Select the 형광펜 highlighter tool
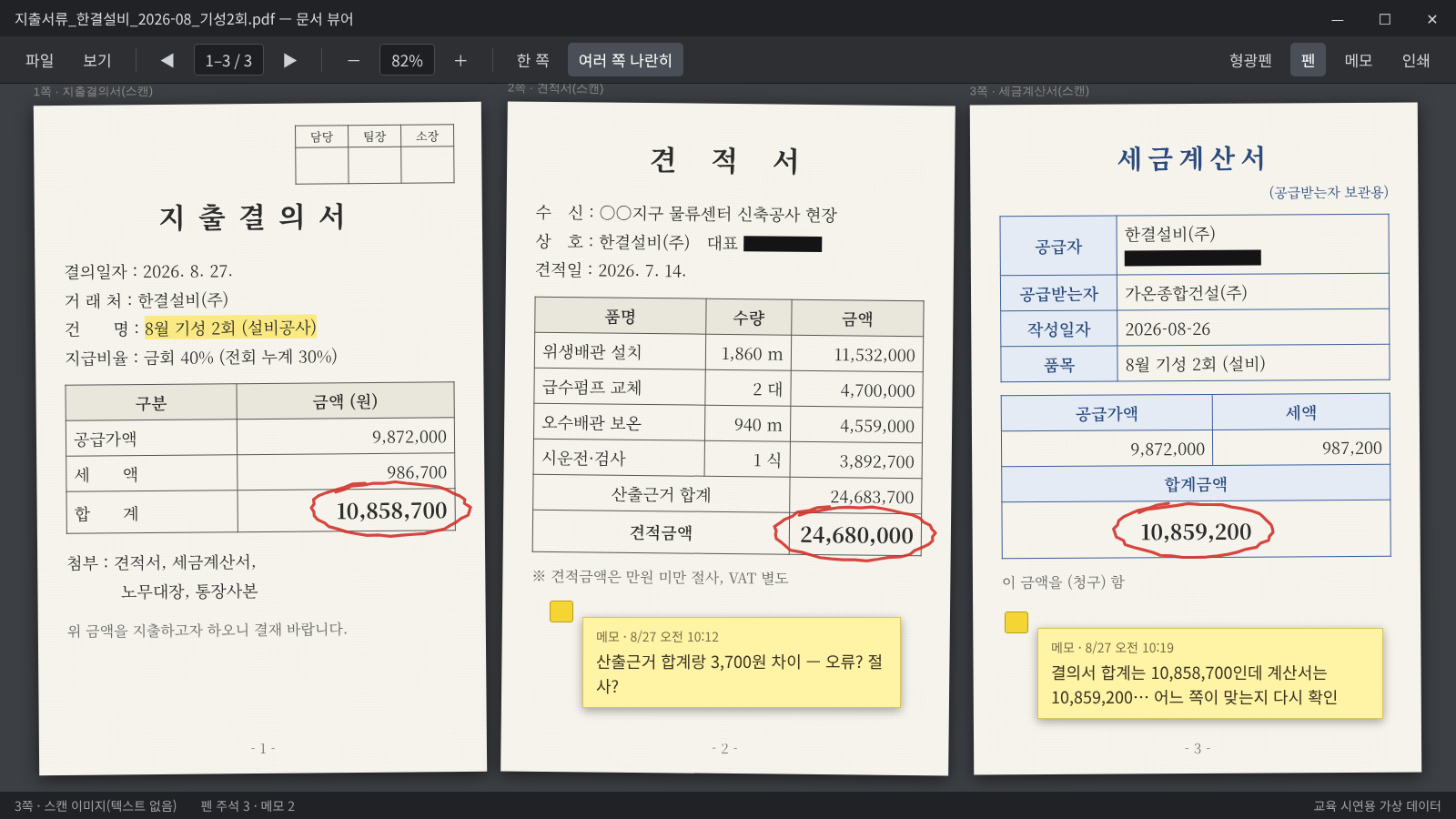This screenshot has height=819, width=1456. pos(1250,60)
